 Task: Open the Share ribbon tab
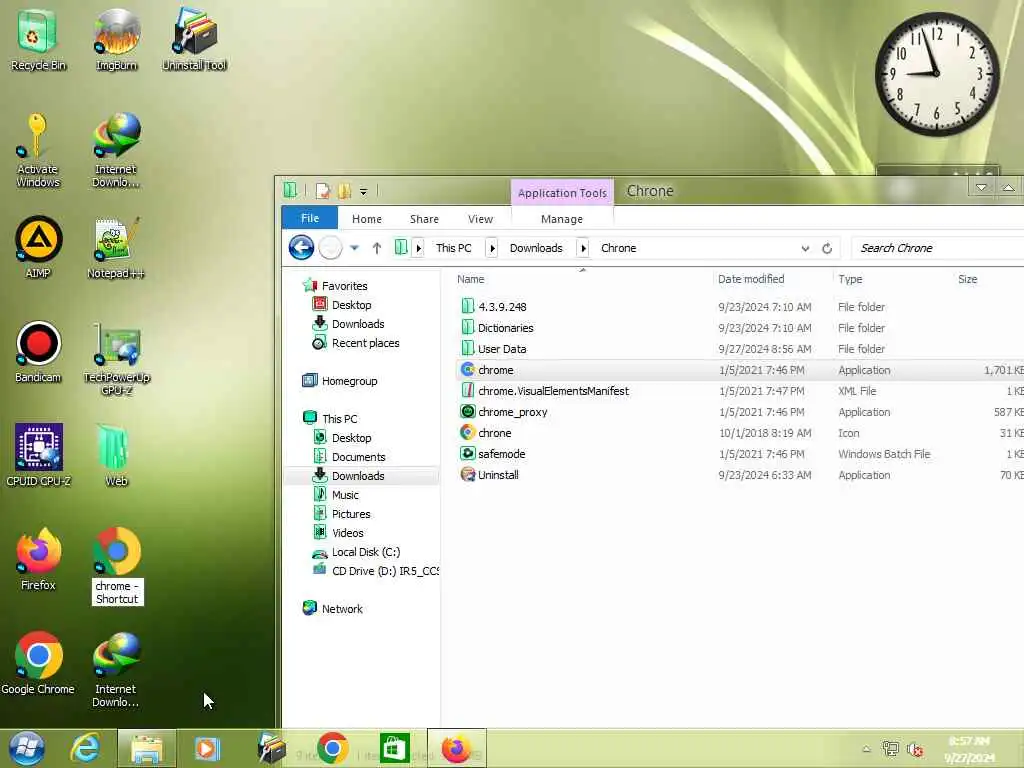(x=424, y=219)
